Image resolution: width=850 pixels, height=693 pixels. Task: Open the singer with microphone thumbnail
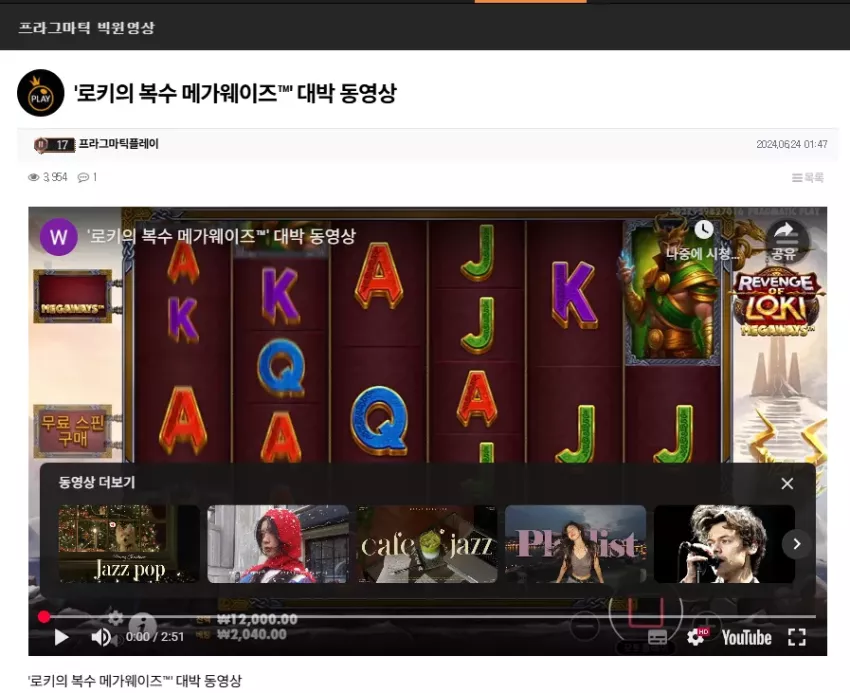[x=724, y=544]
